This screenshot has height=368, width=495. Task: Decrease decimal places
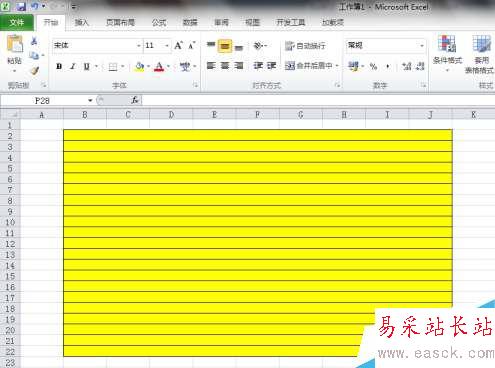(x=420, y=66)
